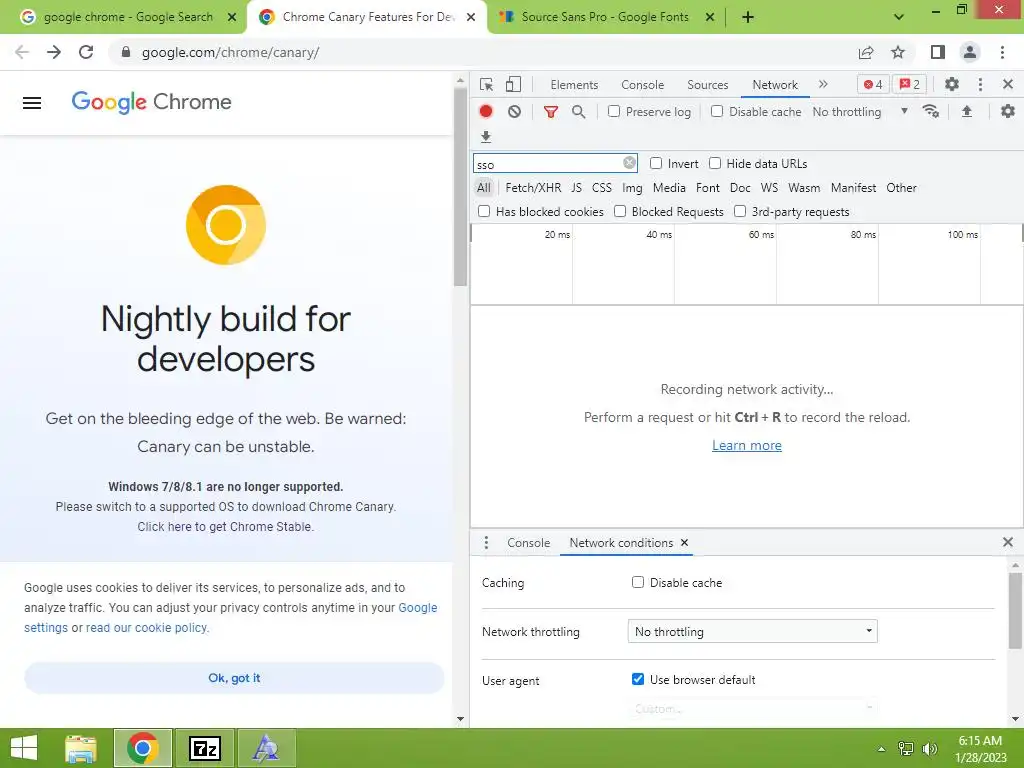1024x768 pixels.
Task: Enable Preserve log checkbox
Action: [x=614, y=111]
